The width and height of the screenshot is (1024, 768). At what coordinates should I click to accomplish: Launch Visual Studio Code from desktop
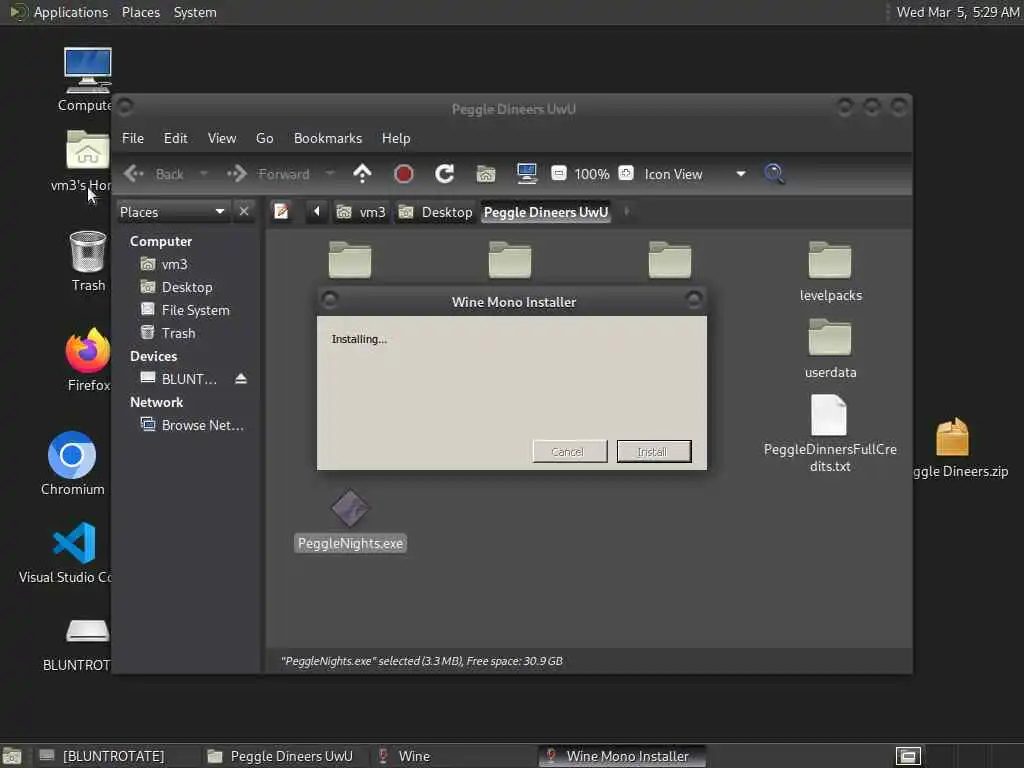tap(68, 552)
